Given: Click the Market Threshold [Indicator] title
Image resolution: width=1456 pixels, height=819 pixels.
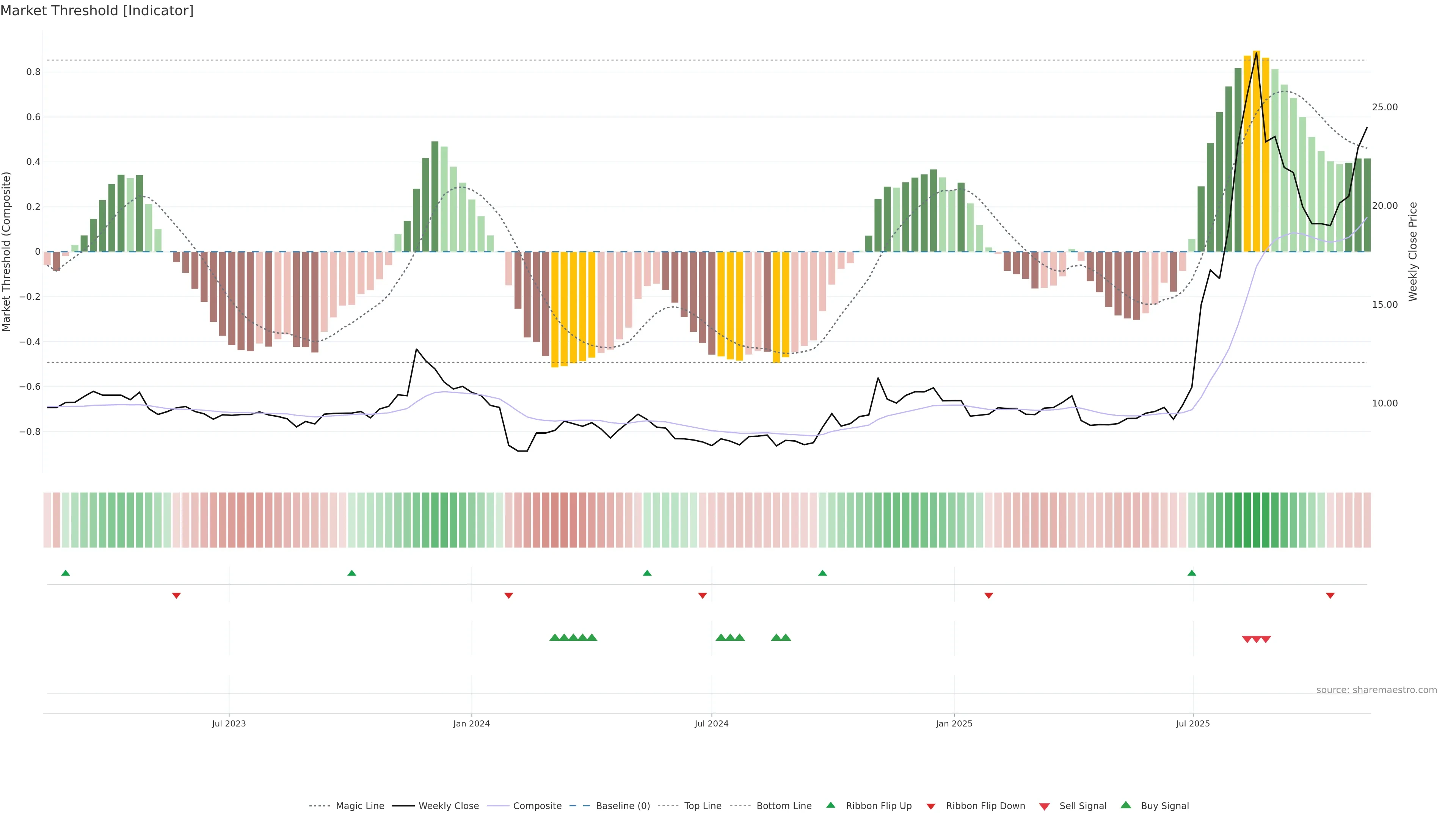Looking at the screenshot, I should (97, 11).
